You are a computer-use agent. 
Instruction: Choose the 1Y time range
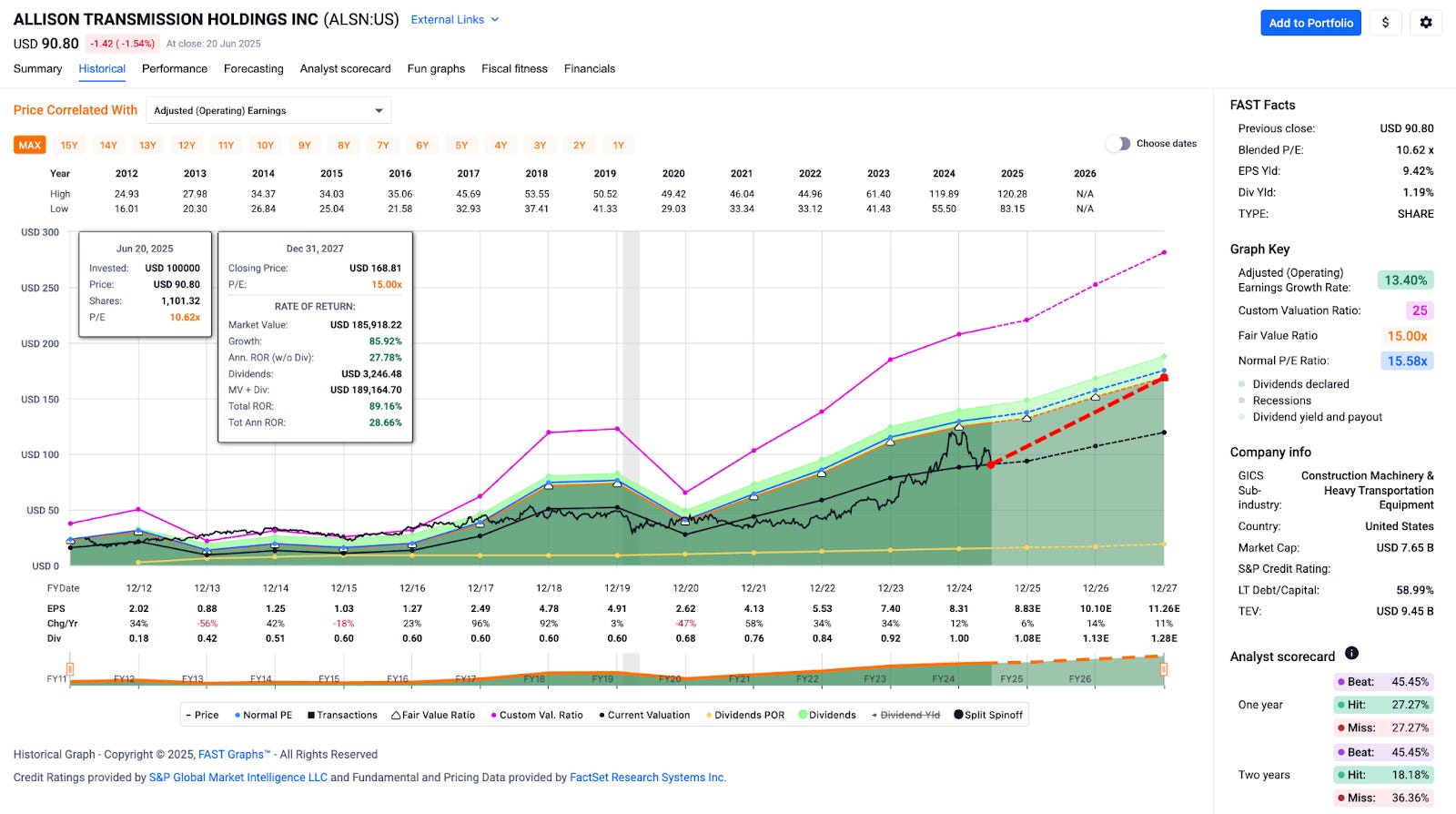pyautogui.click(x=619, y=145)
